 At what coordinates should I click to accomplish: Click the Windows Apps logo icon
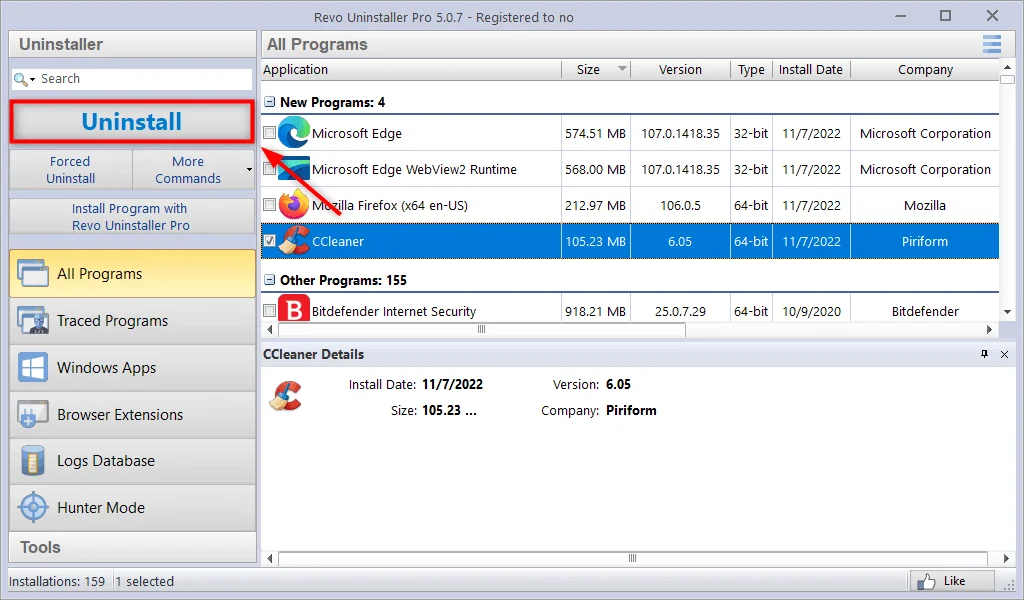click(x=33, y=368)
